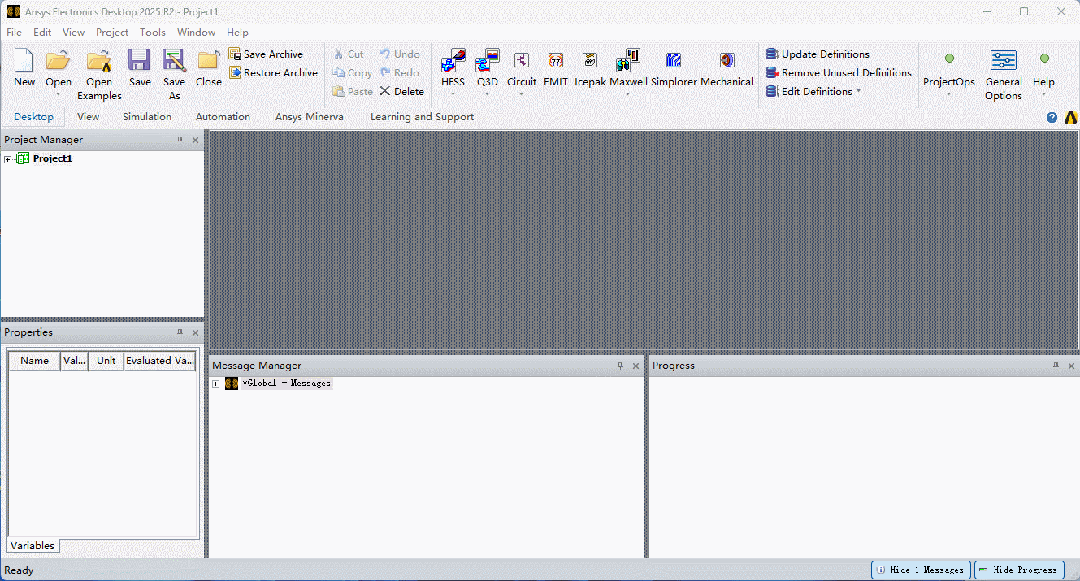
Task: Open the File menu
Action: (x=14, y=32)
